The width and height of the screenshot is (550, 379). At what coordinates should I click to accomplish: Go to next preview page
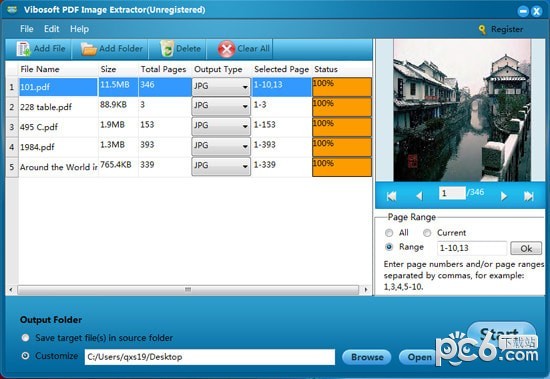(504, 196)
